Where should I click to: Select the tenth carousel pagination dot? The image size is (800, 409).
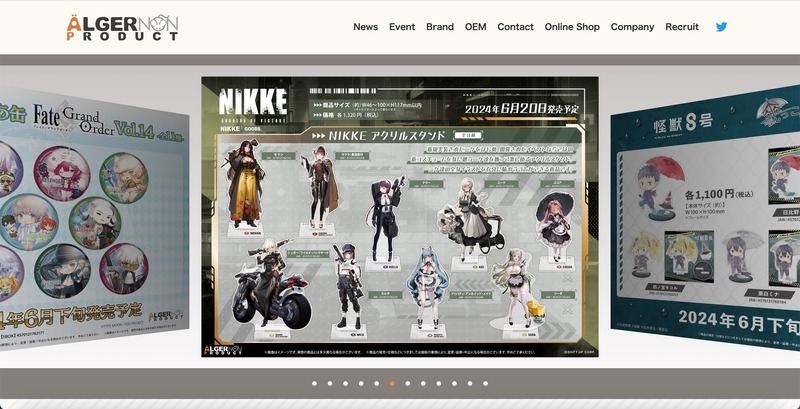point(454,383)
